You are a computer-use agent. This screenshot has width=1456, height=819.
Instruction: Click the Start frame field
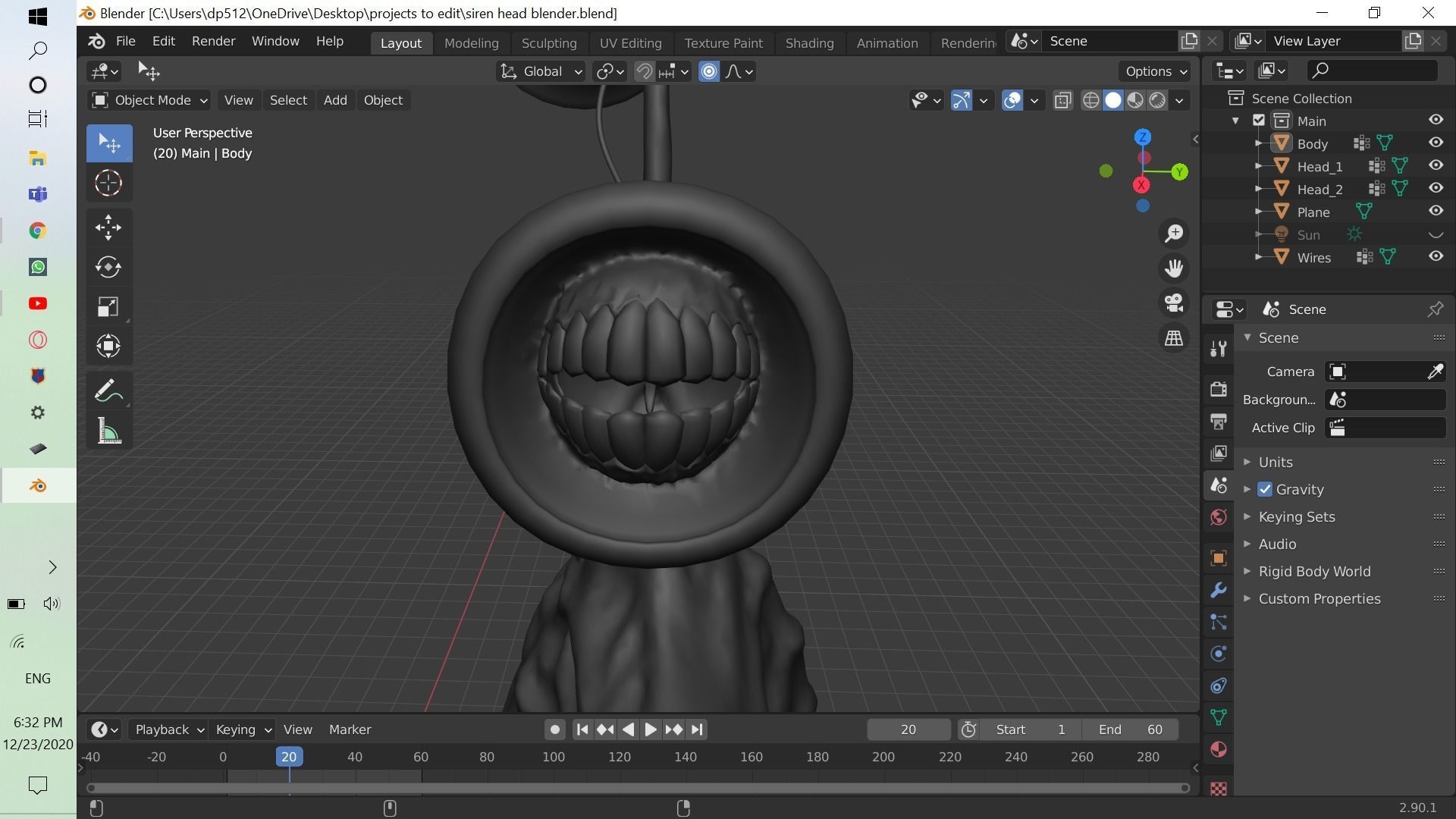pyautogui.click(x=1031, y=730)
